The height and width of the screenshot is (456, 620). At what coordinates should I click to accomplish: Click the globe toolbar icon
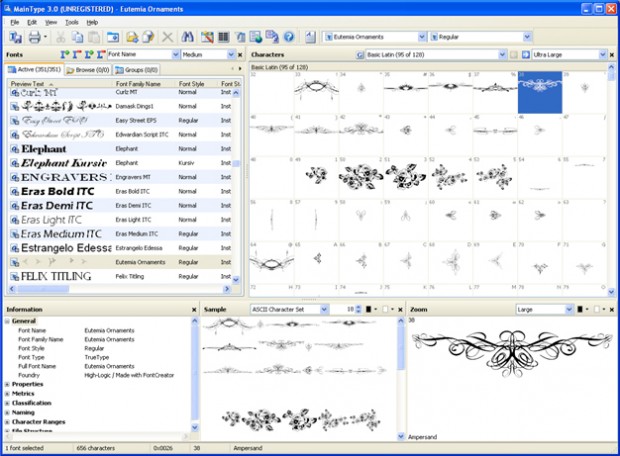click(x=256, y=37)
